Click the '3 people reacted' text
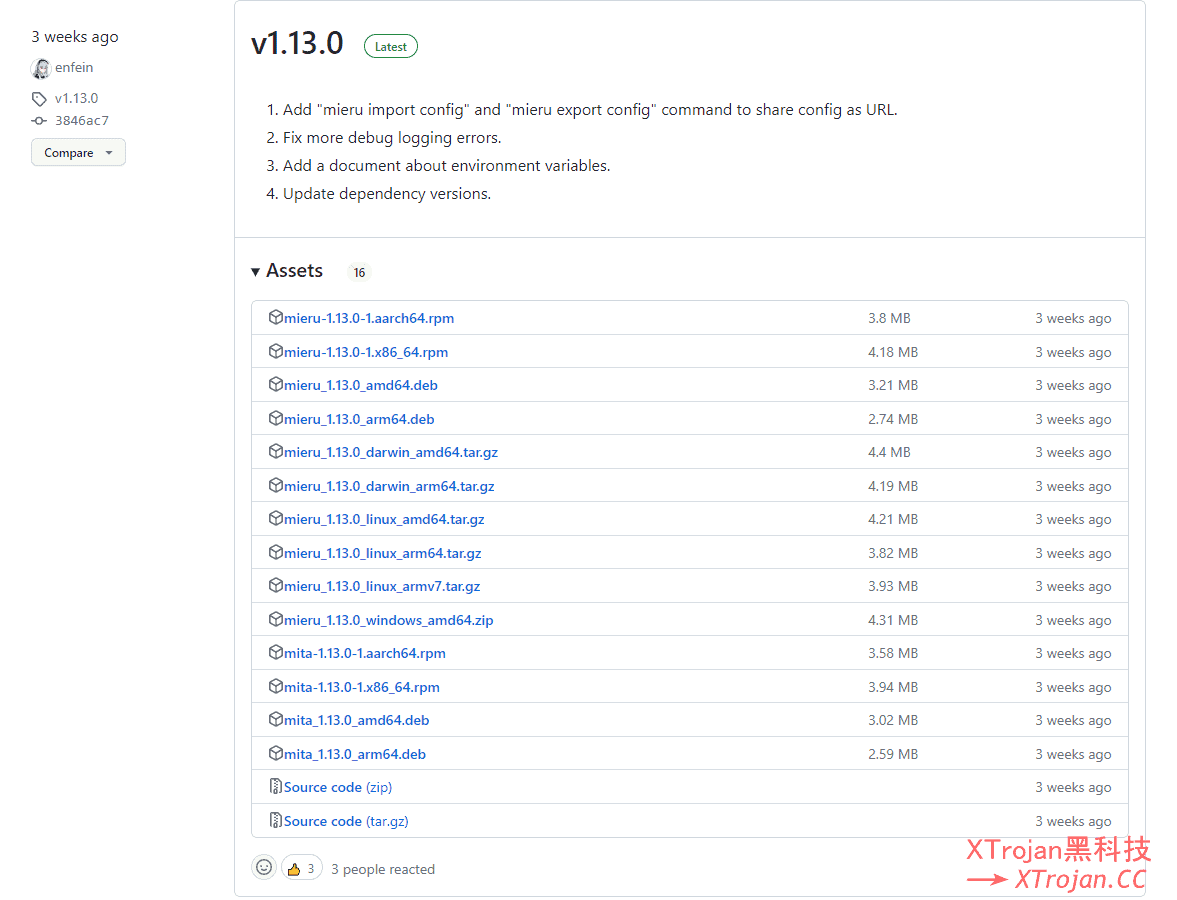Image resolution: width=1177 pixels, height=900 pixels. [x=383, y=869]
